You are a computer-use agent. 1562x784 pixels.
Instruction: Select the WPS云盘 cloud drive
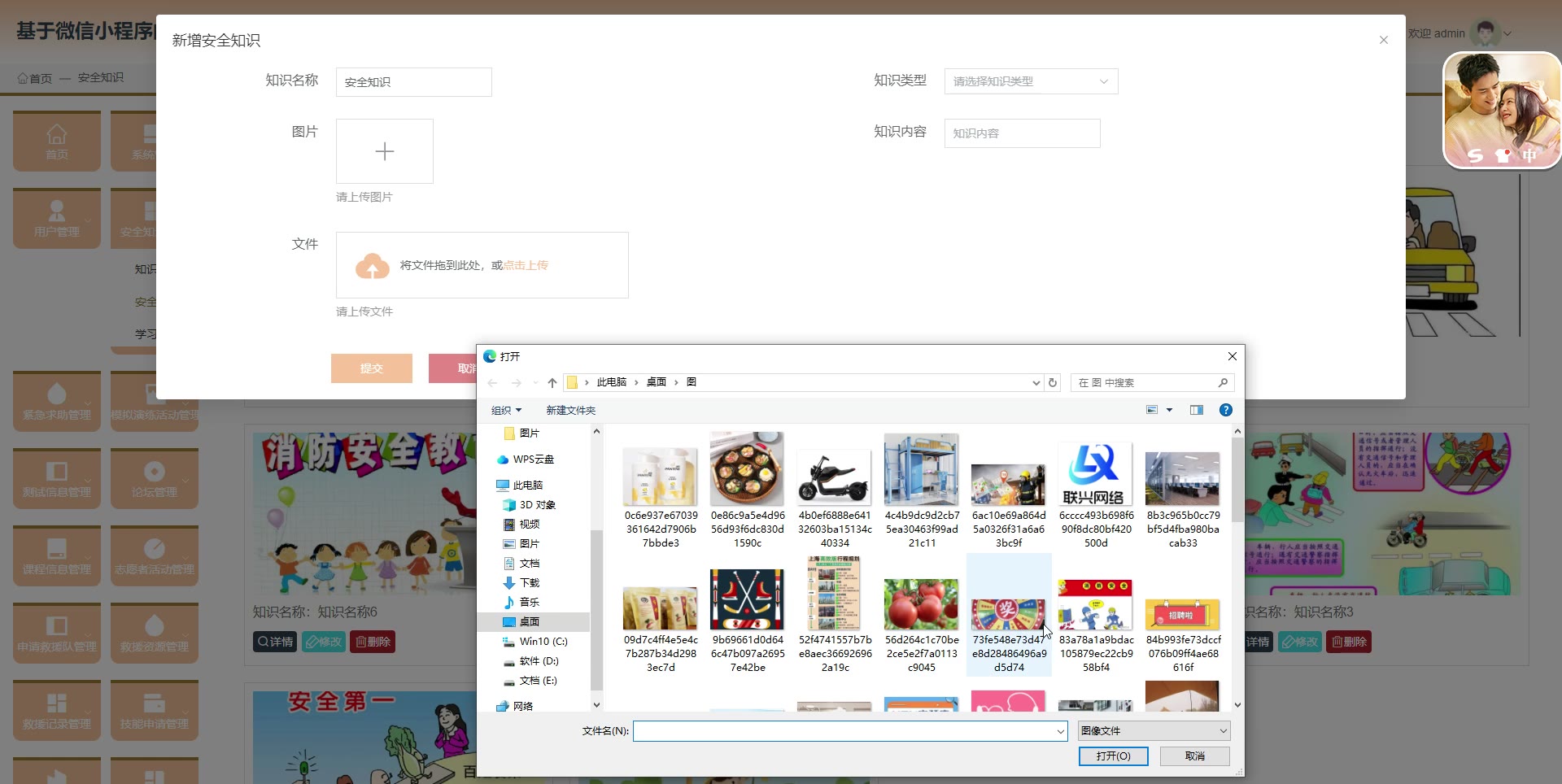533,460
